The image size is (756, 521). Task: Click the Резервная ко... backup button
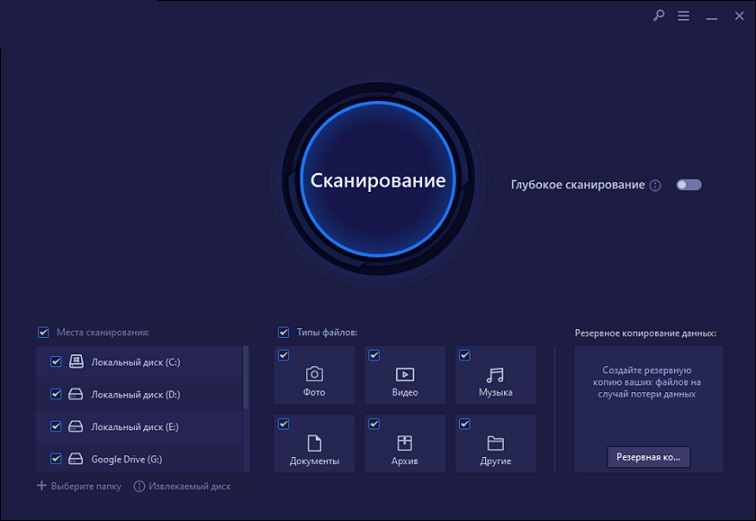(648, 457)
